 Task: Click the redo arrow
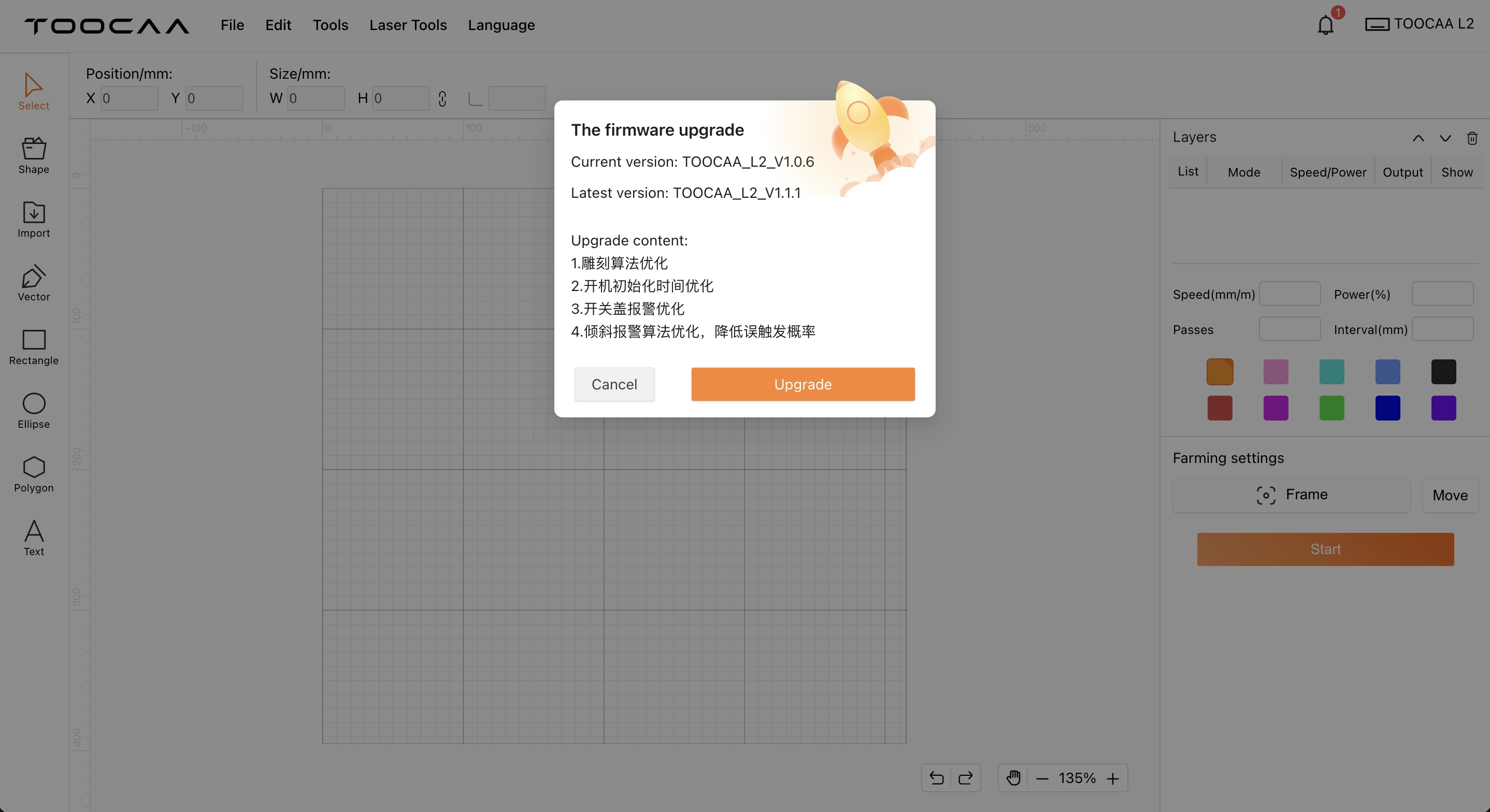point(965,778)
